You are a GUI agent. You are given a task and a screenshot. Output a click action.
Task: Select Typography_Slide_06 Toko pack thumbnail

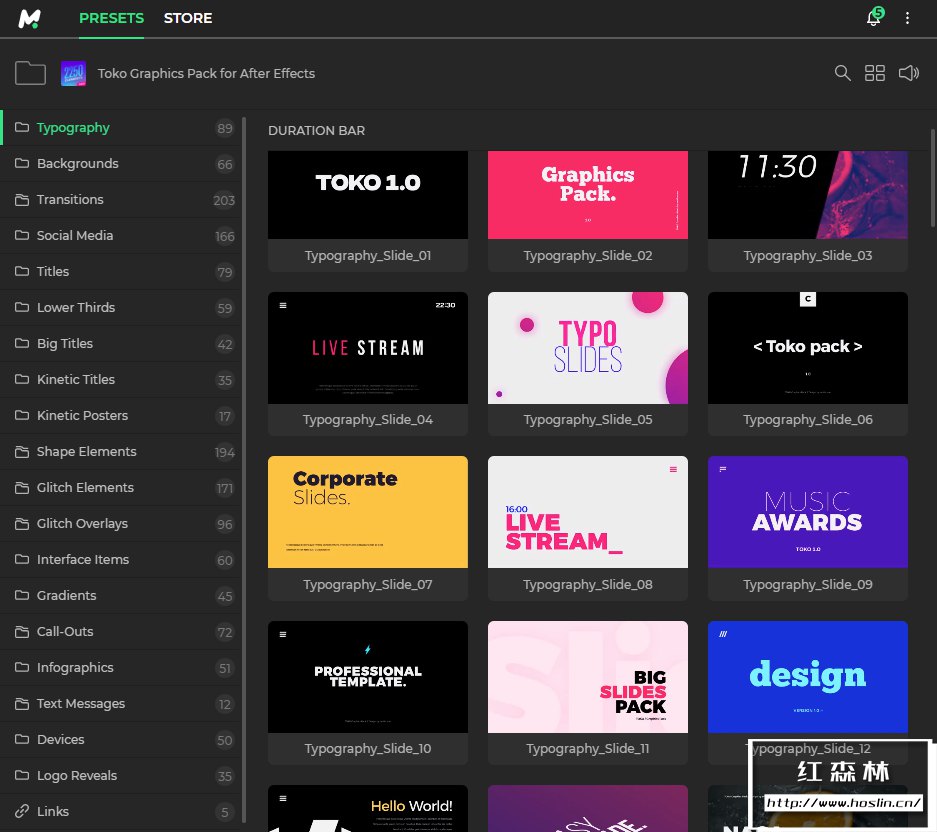(x=807, y=348)
